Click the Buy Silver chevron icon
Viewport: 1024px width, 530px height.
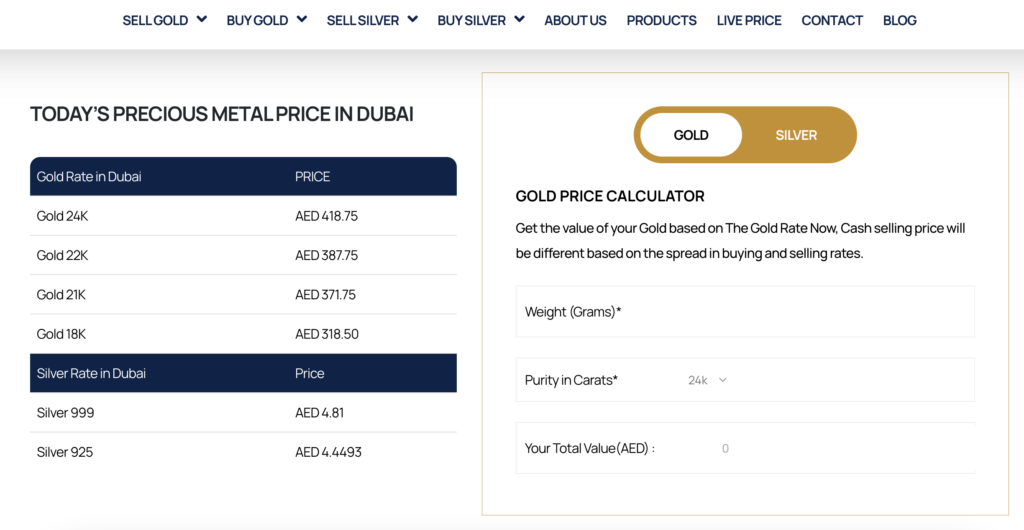pos(519,19)
